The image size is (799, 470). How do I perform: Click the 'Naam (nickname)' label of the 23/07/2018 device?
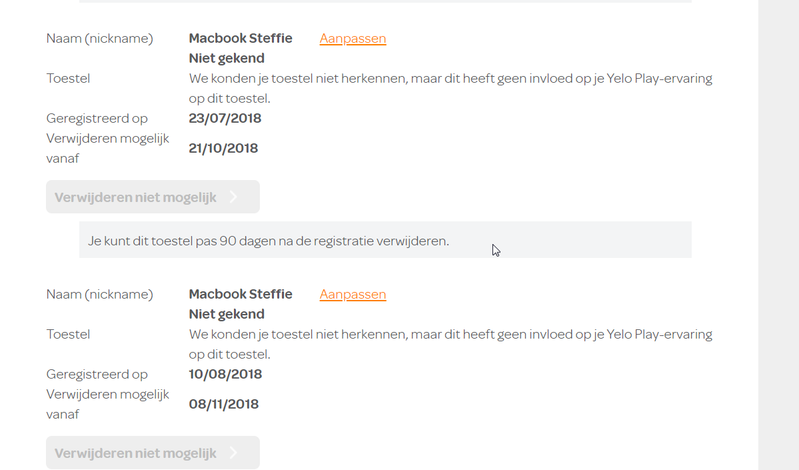point(100,38)
